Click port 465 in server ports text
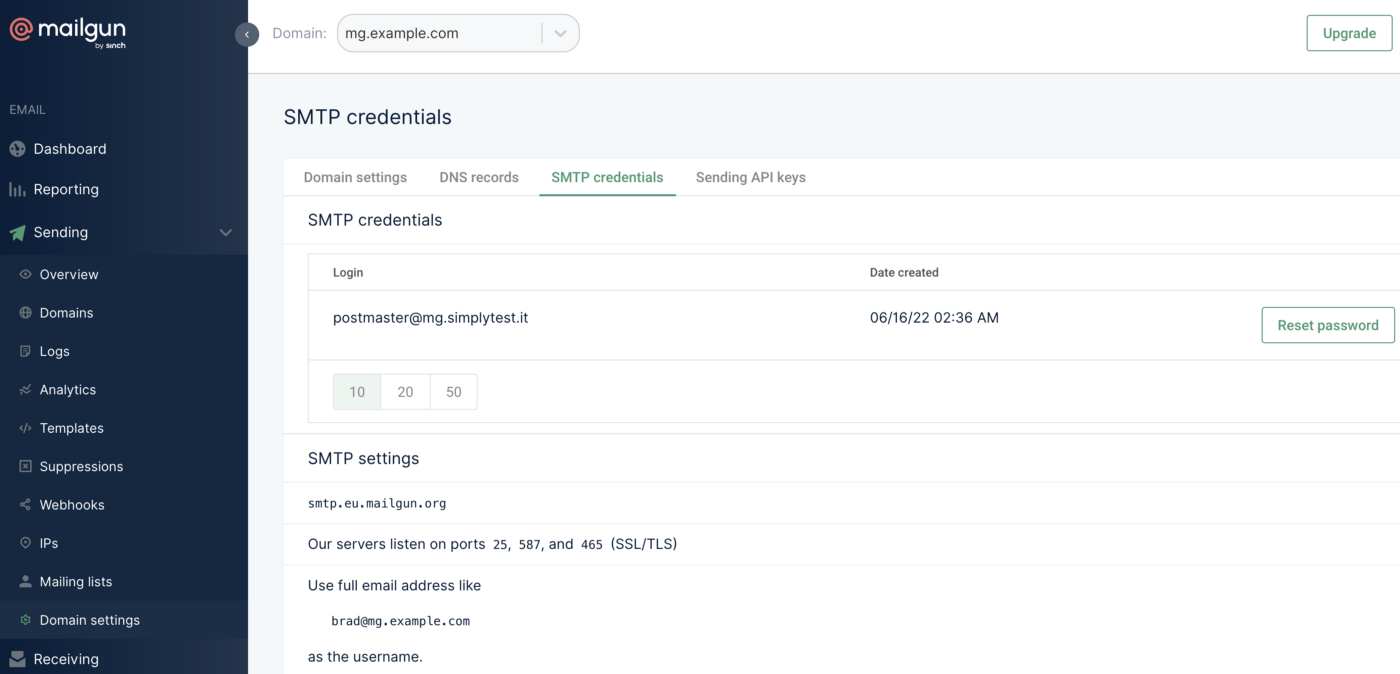 [x=591, y=545]
